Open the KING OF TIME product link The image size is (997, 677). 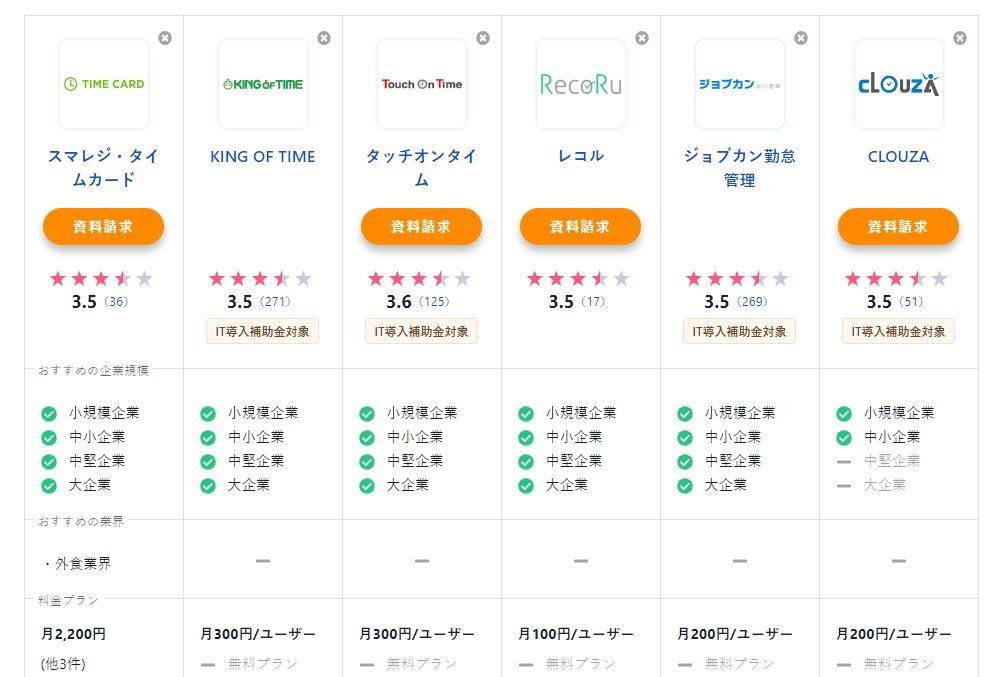pos(263,157)
